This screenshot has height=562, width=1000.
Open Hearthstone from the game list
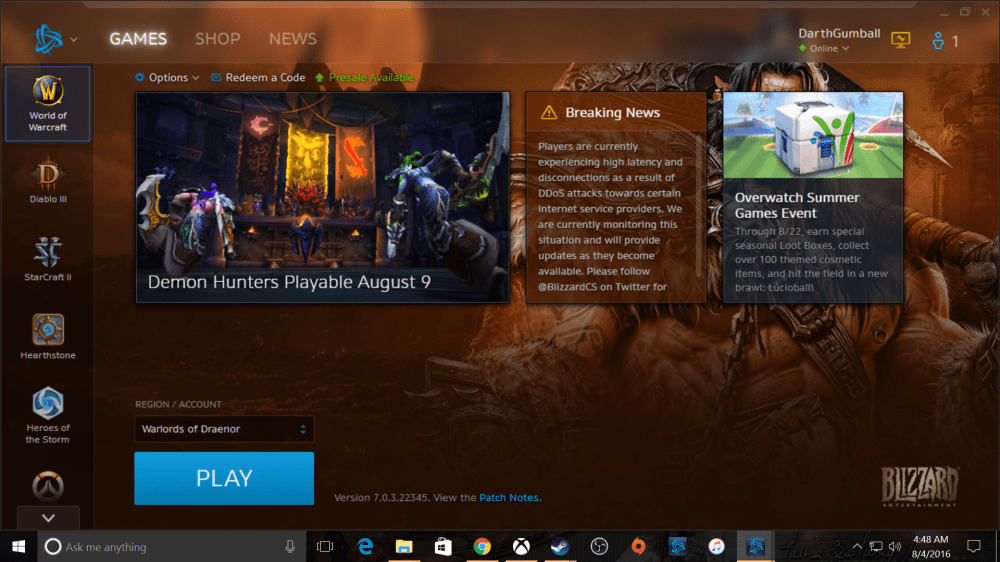[x=47, y=336]
